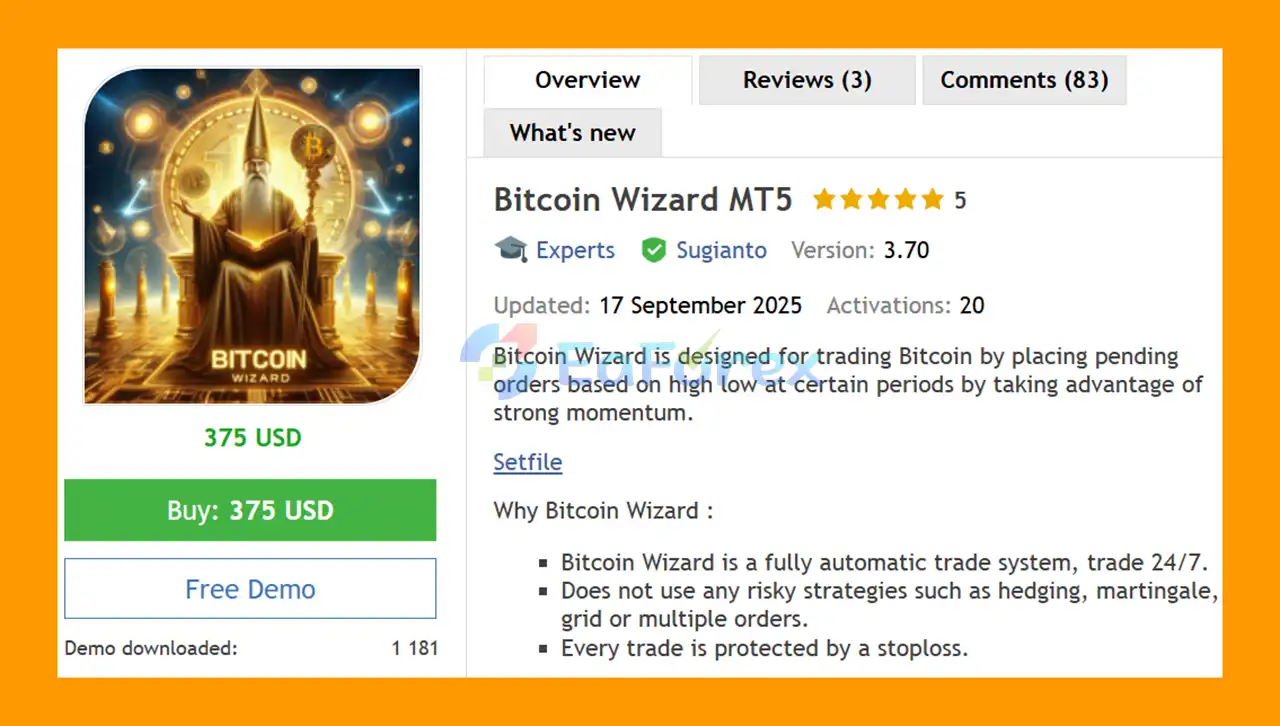1280x726 pixels.
Task: Switch to the Overview tab
Action: 587,80
